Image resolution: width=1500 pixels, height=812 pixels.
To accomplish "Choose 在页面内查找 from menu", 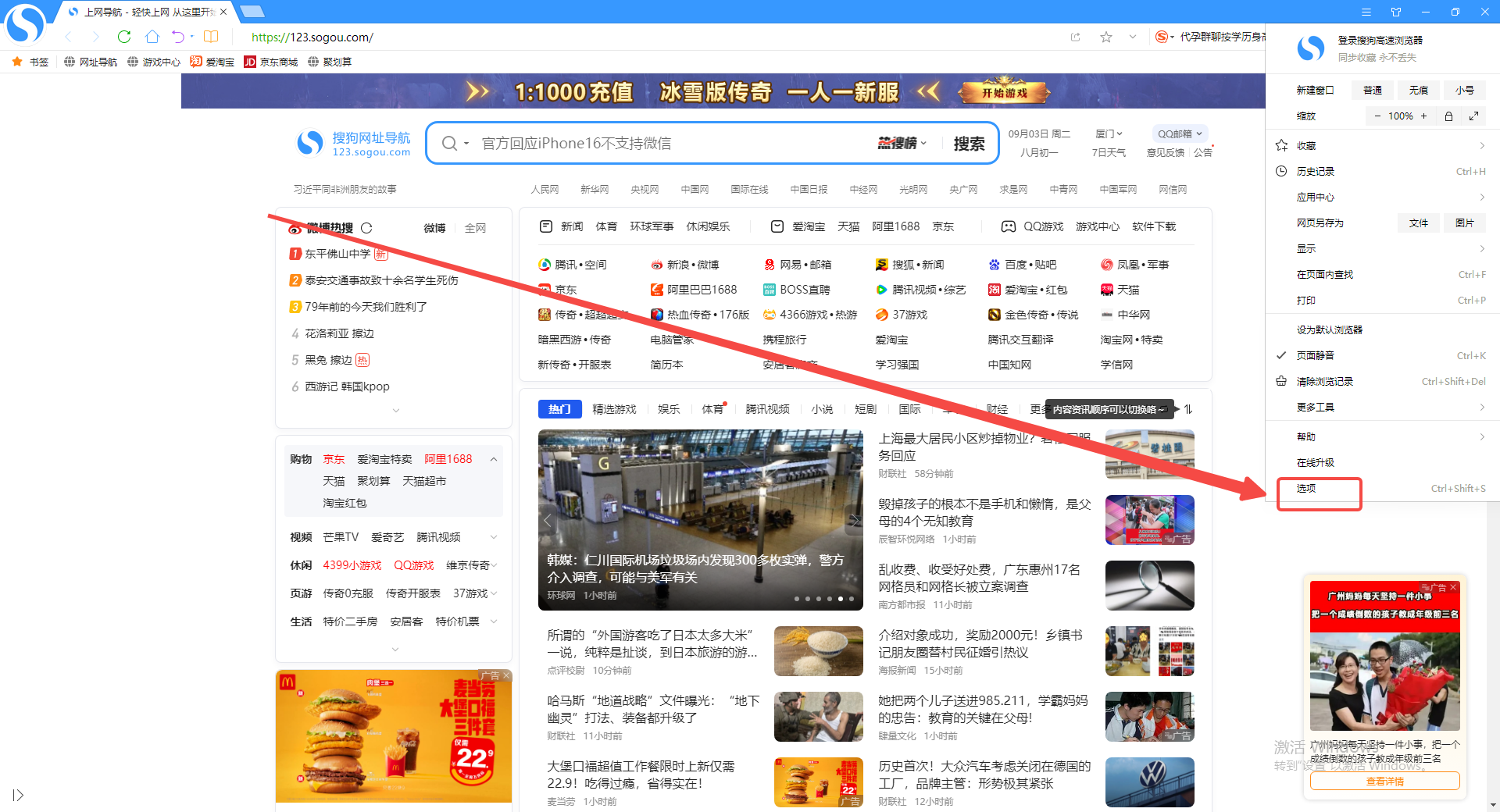I will point(1381,274).
